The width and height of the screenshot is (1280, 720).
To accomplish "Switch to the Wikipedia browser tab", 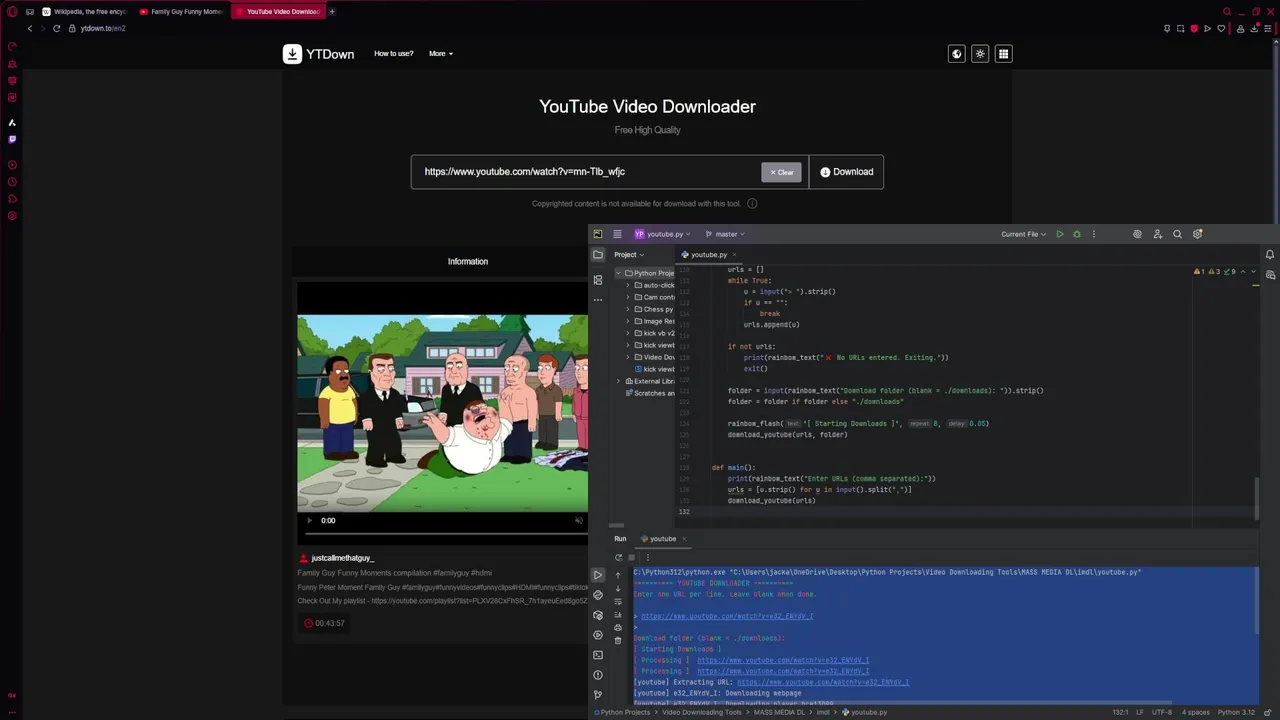I will (84, 12).
